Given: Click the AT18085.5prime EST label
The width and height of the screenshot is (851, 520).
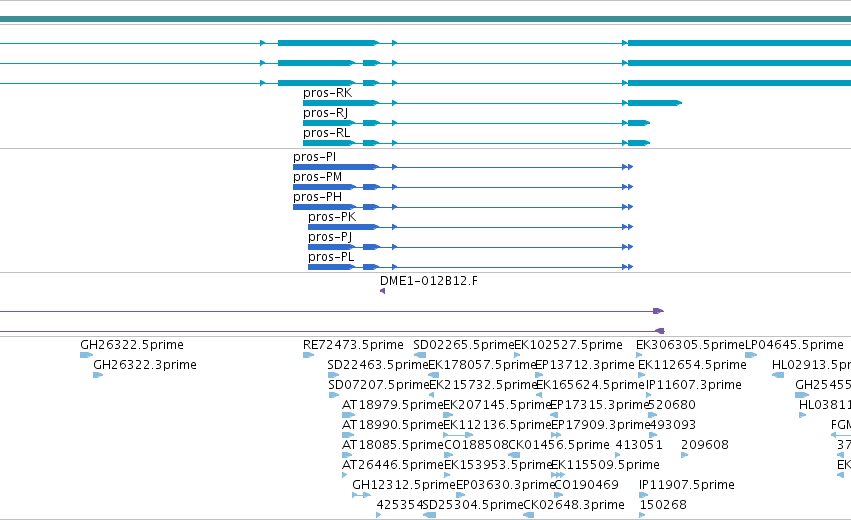Looking at the screenshot, I should 392,445.
